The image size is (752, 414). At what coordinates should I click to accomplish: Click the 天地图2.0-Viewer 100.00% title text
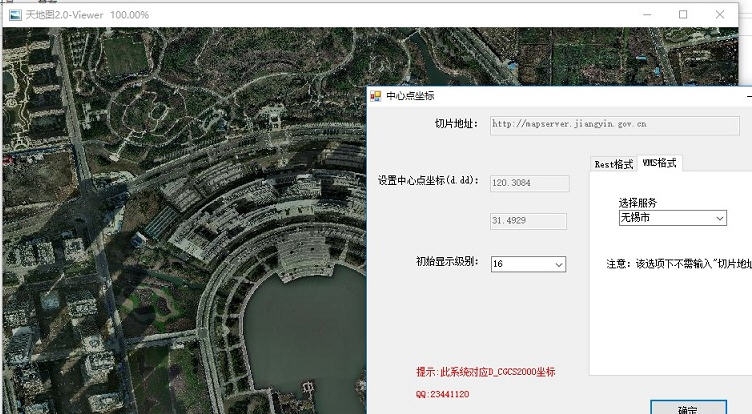point(87,15)
